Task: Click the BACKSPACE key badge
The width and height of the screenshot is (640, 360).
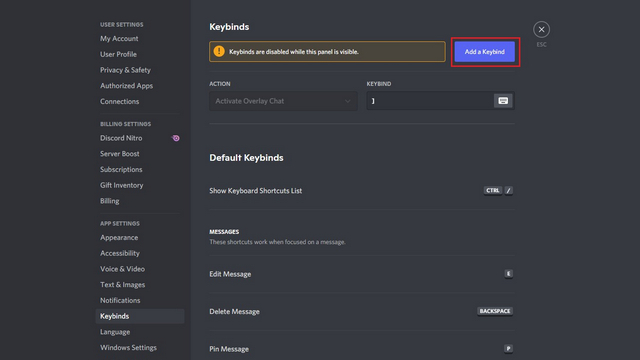Action: (495, 311)
